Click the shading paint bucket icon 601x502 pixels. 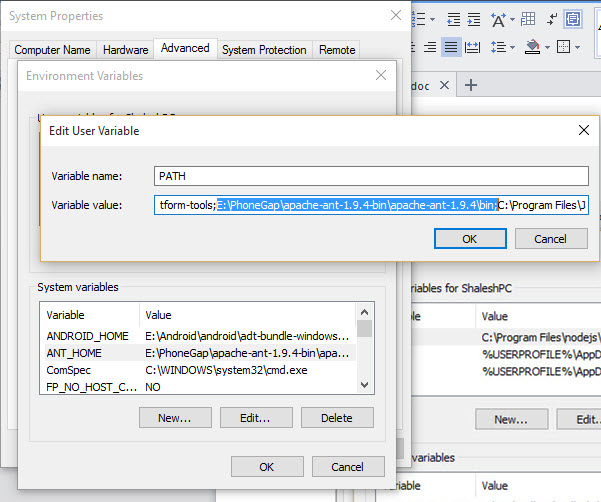[532, 47]
